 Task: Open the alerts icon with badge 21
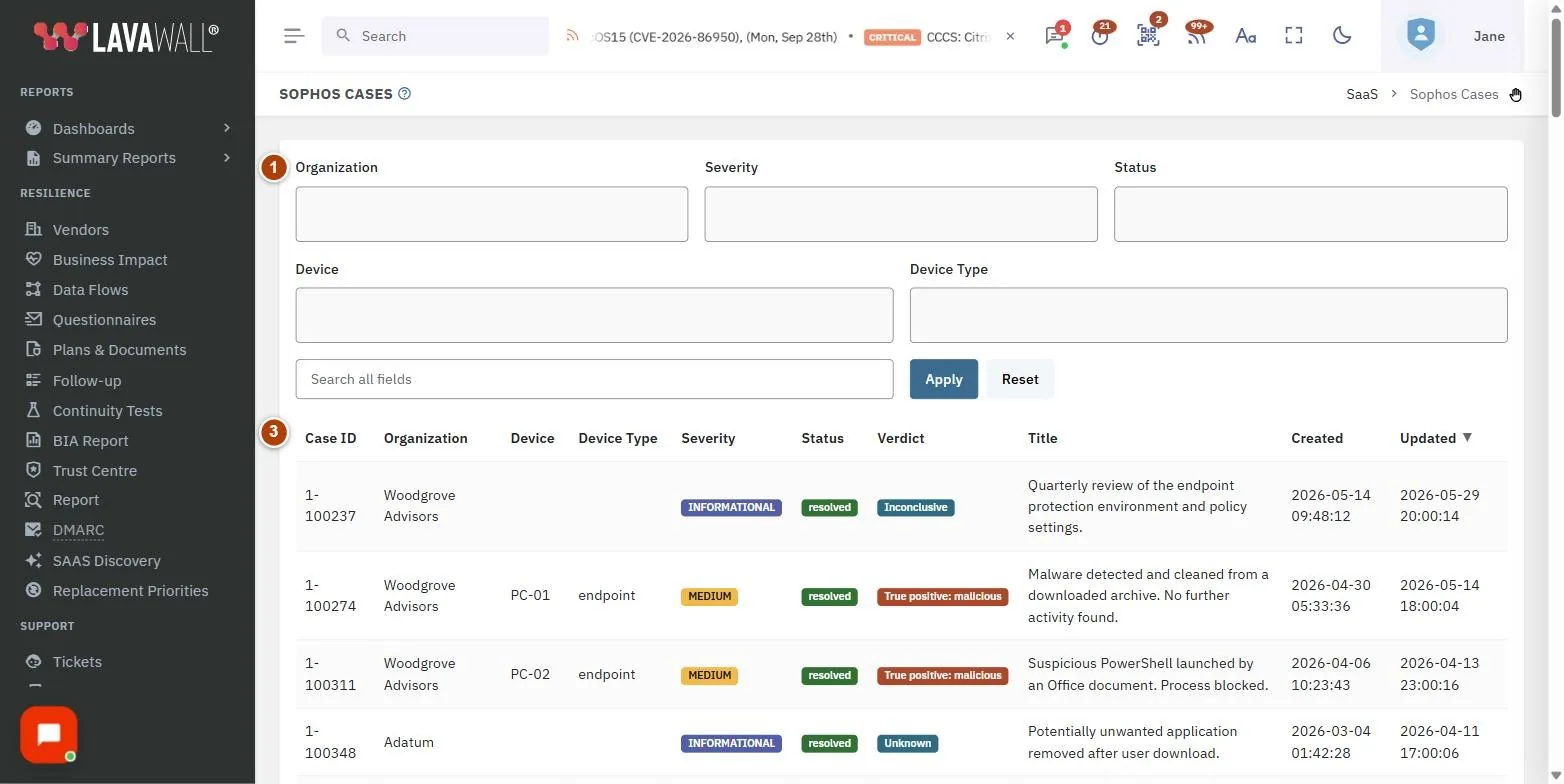pos(1101,36)
